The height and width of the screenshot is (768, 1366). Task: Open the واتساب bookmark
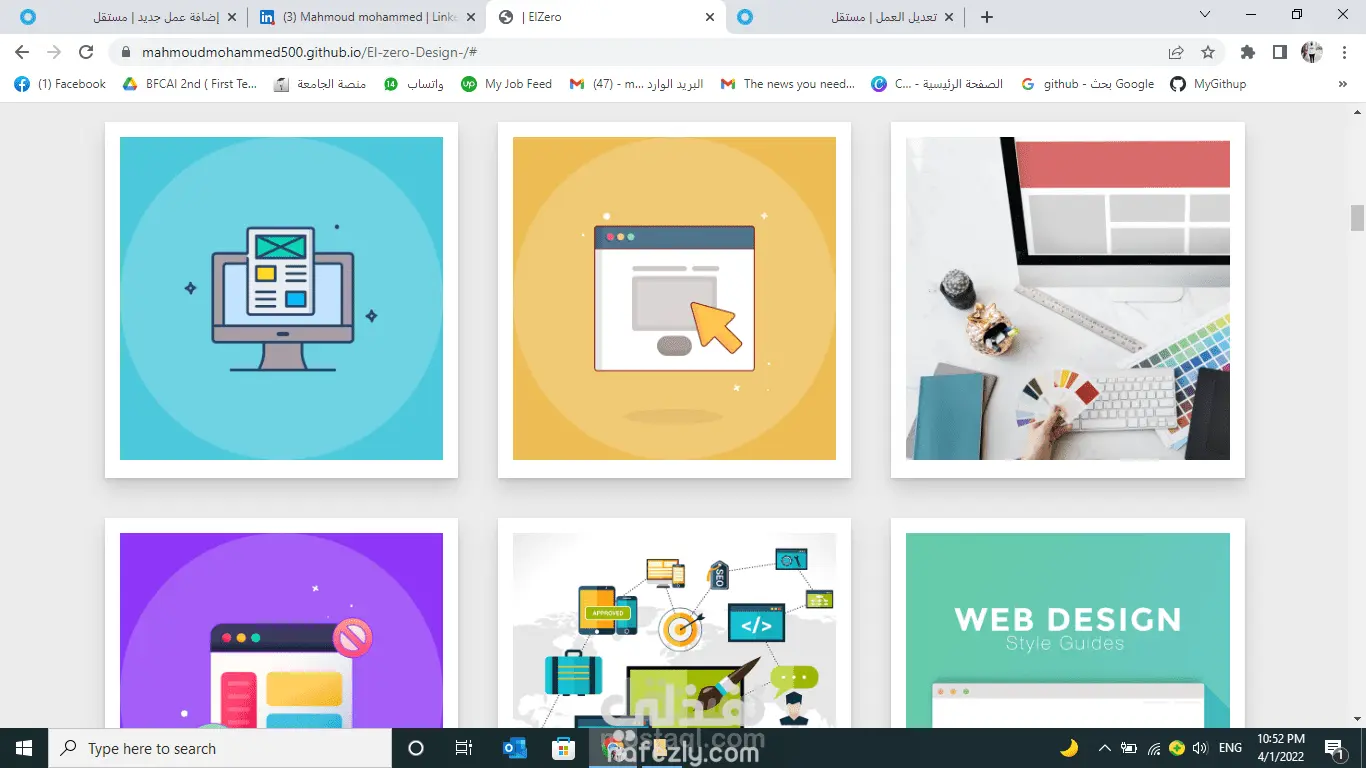click(414, 84)
